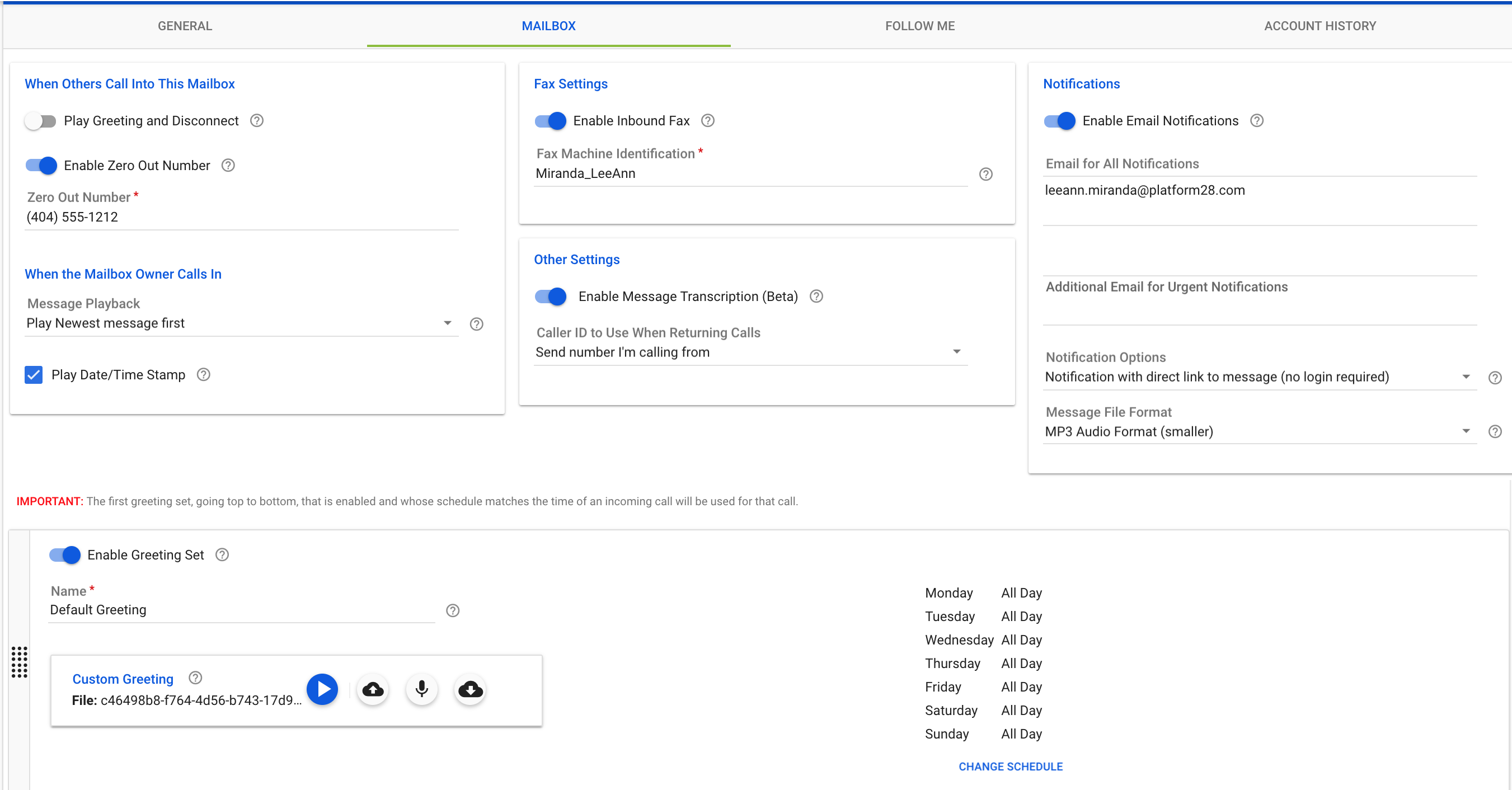Open help icon beside greeting Name field
The image size is (1512, 790).
click(453, 610)
